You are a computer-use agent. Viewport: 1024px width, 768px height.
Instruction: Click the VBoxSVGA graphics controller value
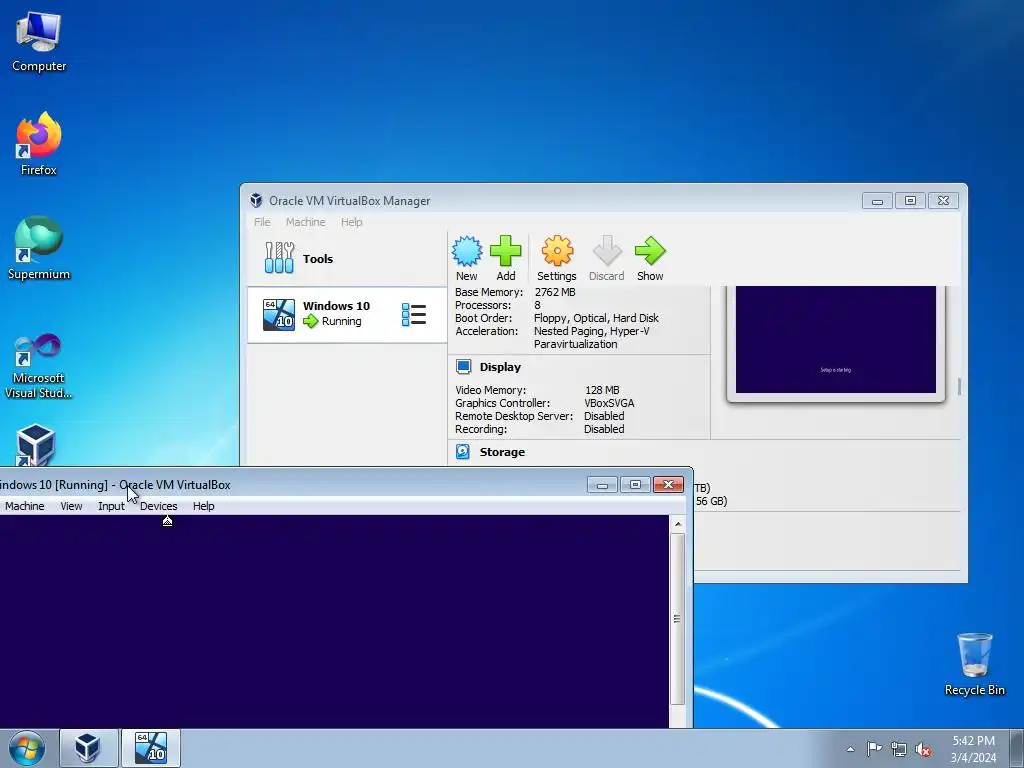(609, 403)
